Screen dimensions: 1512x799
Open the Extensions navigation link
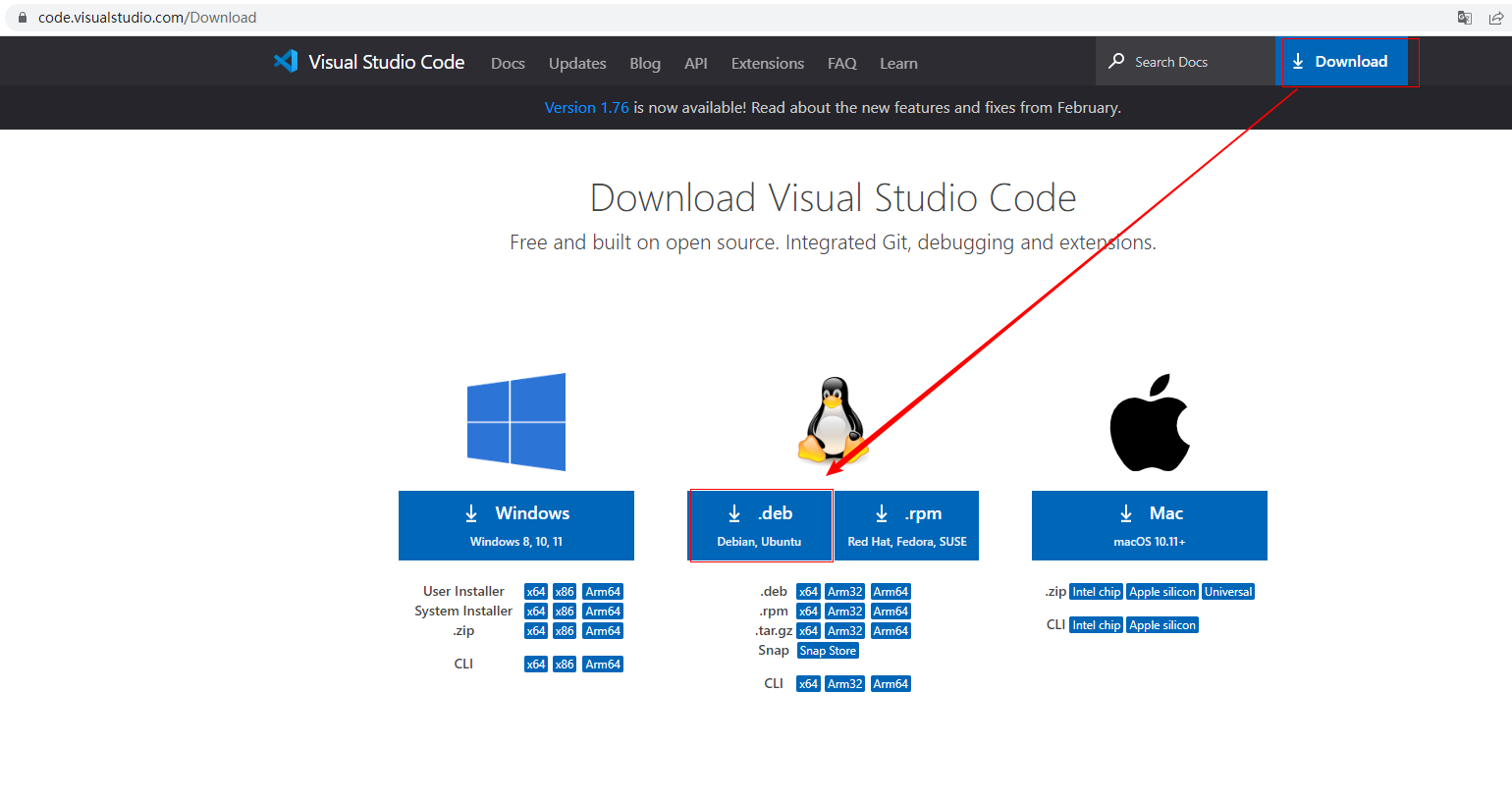(x=768, y=63)
